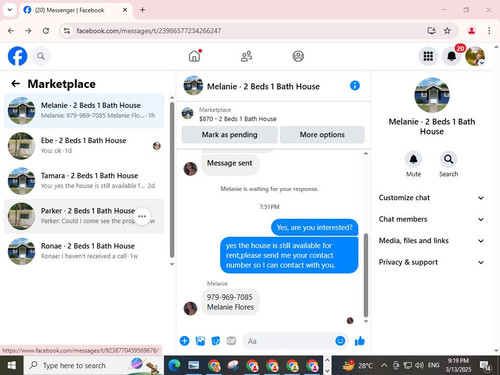
Task: Open conversation information icon in chat header
Action: pos(355,86)
